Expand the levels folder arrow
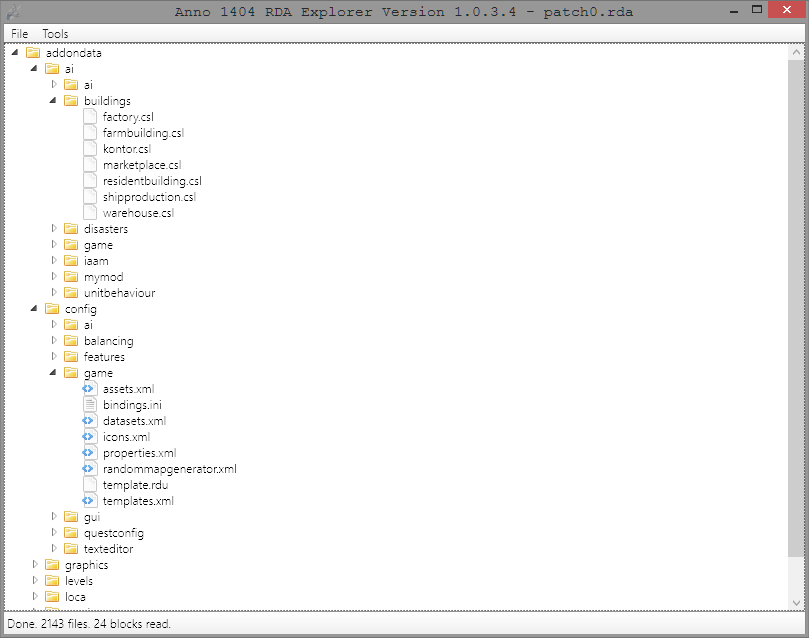809x638 pixels. click(35, 580)
